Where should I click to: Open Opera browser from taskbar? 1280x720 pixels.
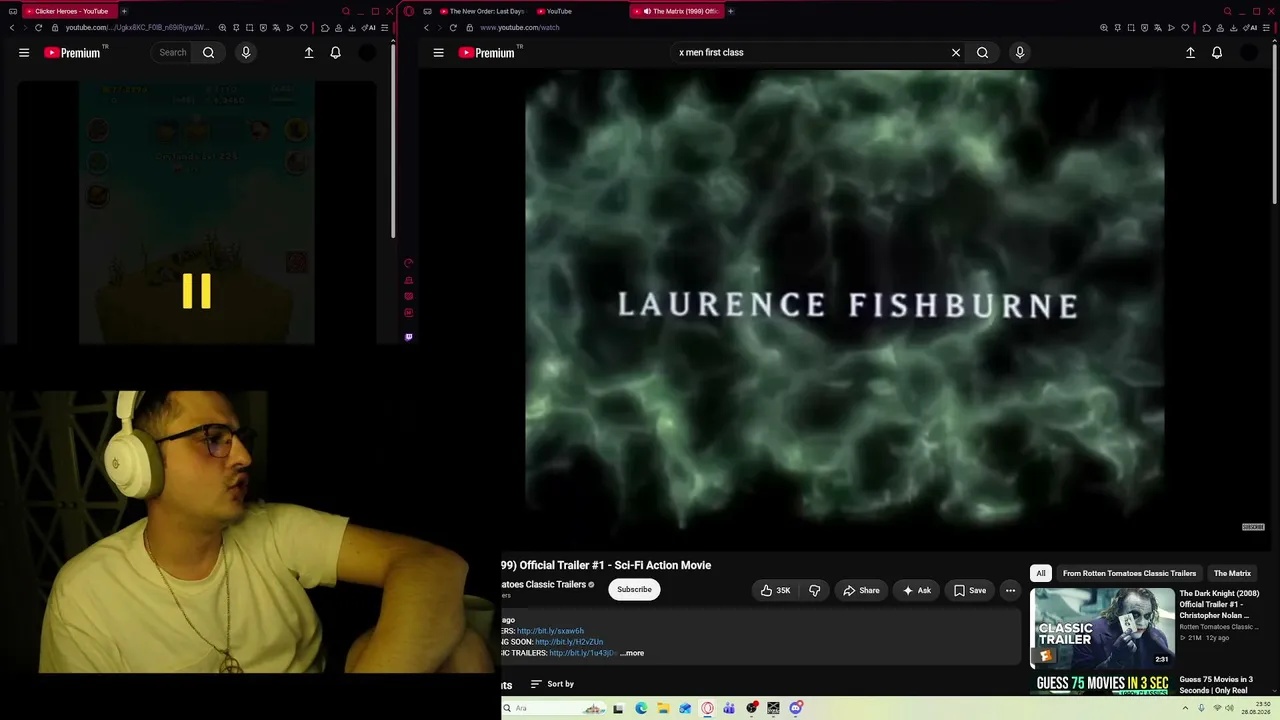707,708
